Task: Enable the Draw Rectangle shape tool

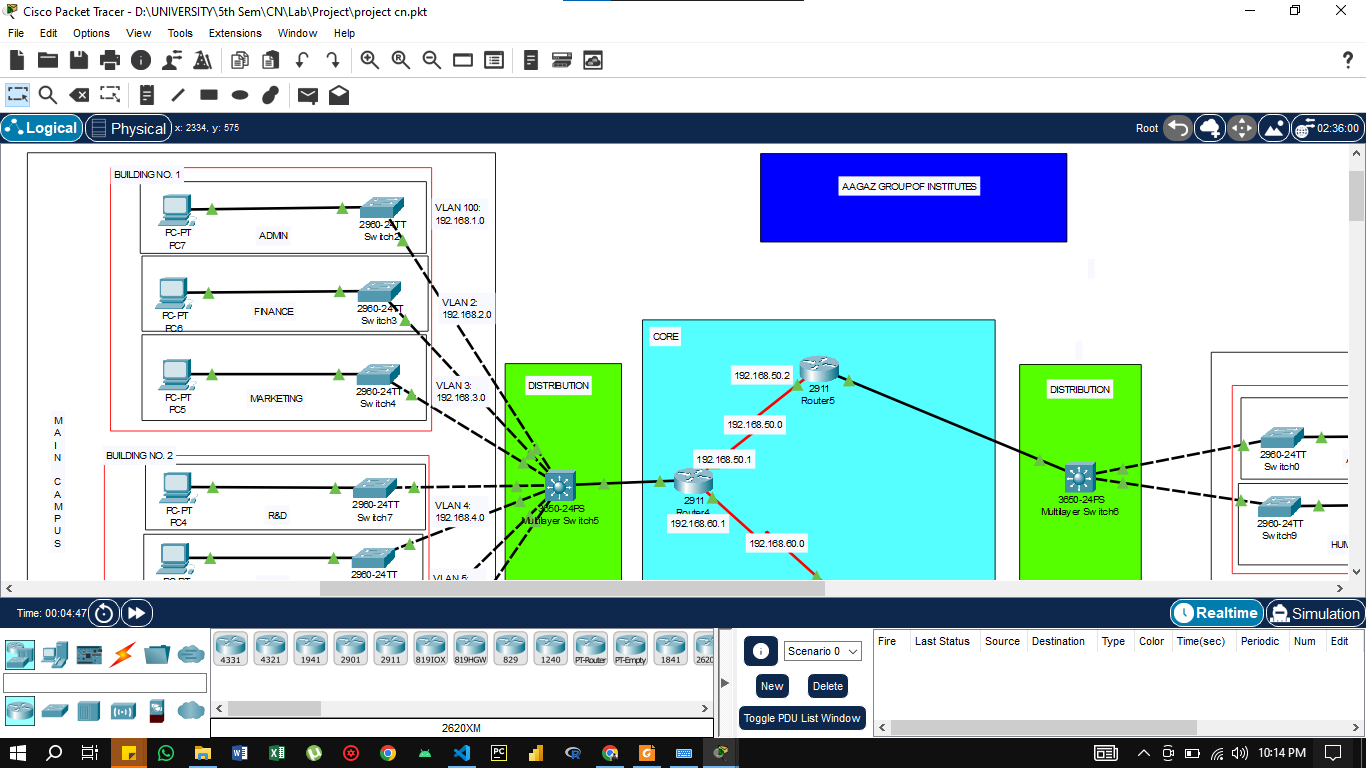Action: tap(207, 94)
